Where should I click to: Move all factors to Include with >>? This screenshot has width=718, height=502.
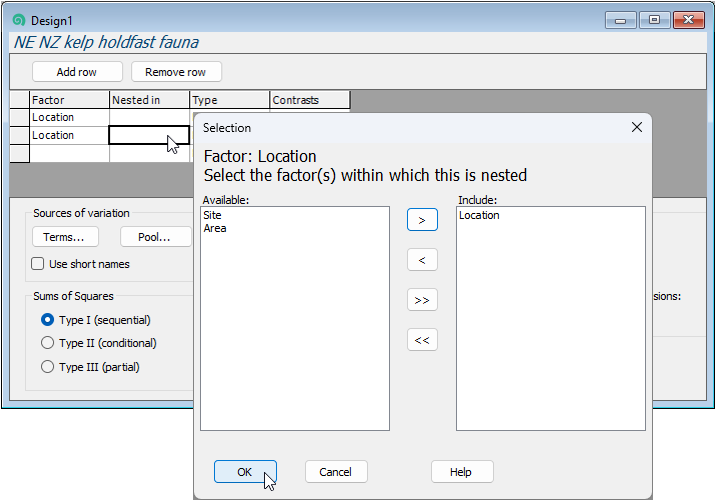(422, 300)
